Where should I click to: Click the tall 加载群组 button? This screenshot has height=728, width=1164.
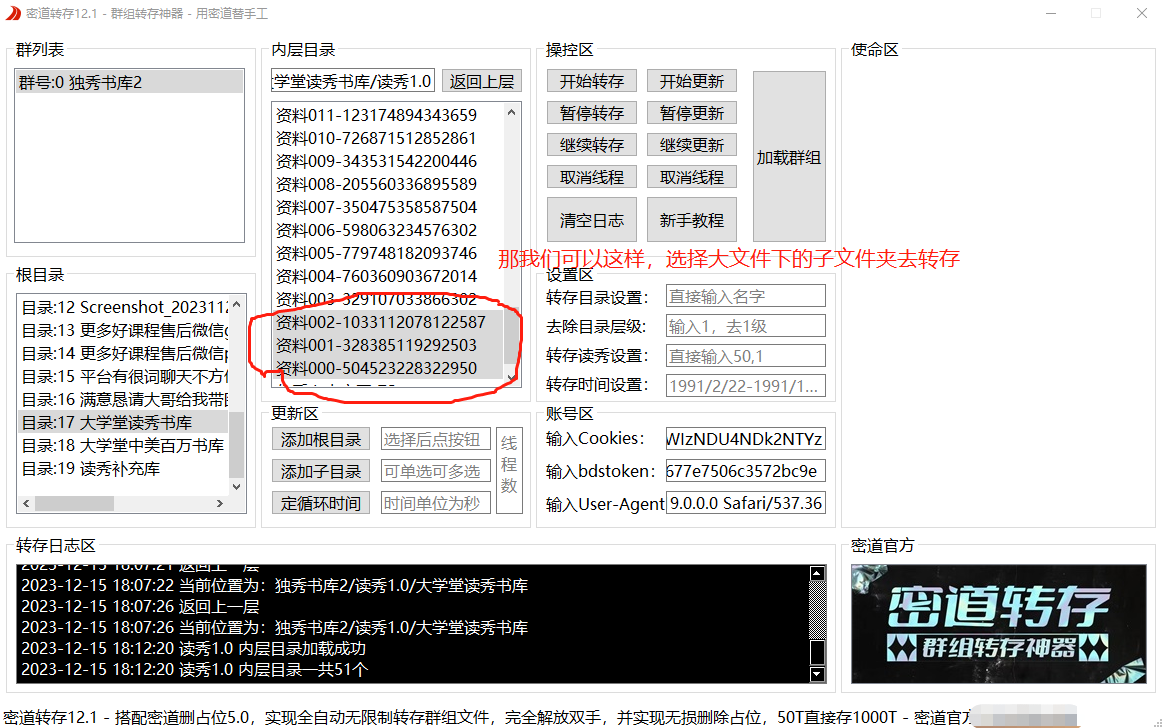[789, 157]
